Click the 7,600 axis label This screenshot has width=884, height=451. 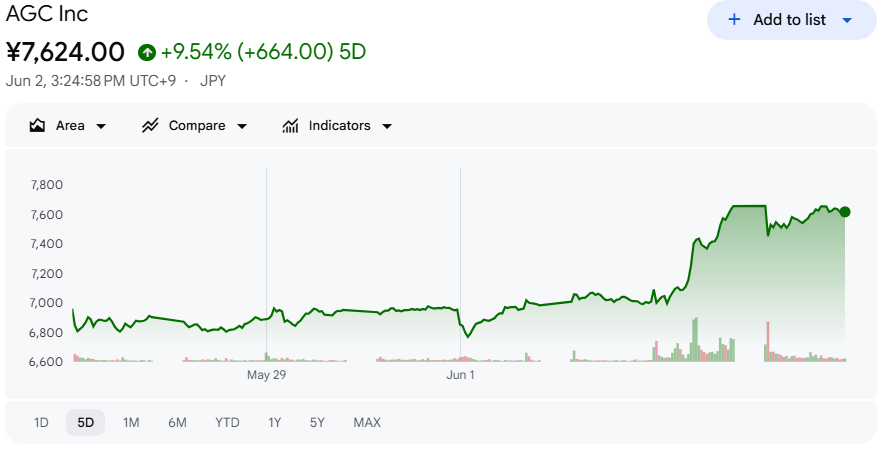pyautogui.click(x=47, y=215)
